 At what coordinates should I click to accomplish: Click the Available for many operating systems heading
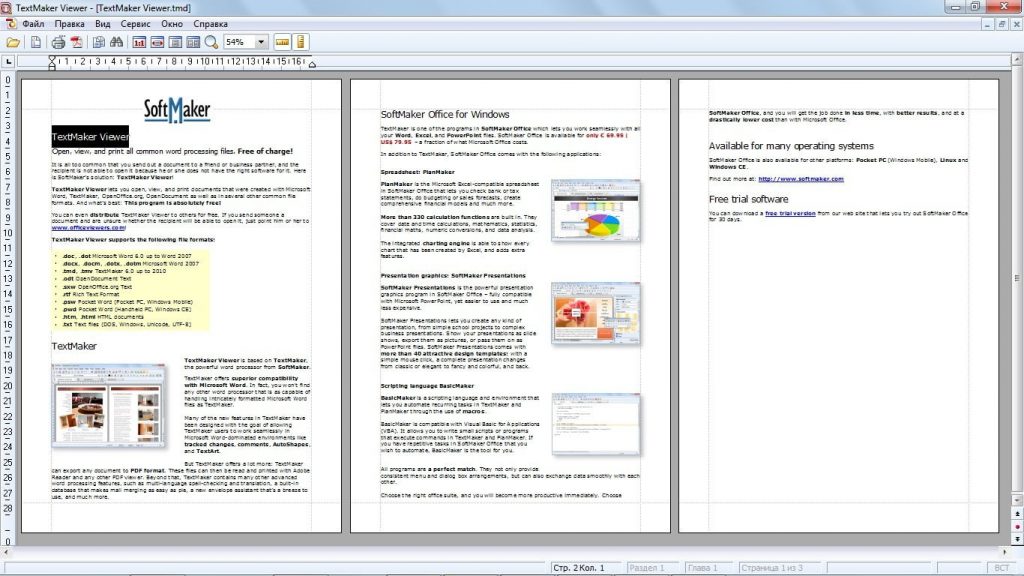coord(791,146)
